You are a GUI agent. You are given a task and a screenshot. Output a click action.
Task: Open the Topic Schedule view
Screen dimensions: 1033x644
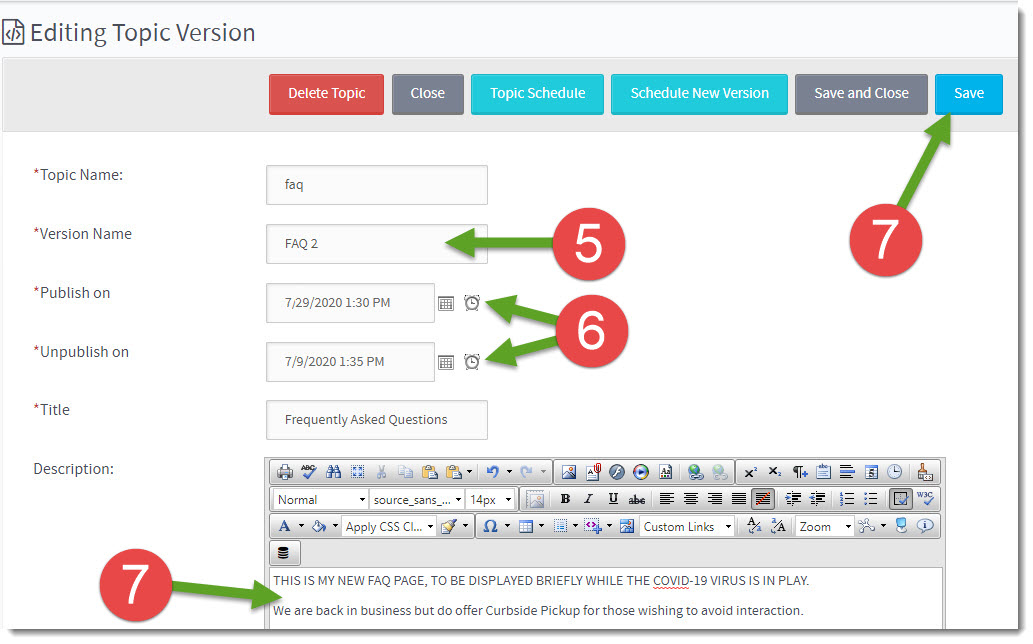pos(537,93)
